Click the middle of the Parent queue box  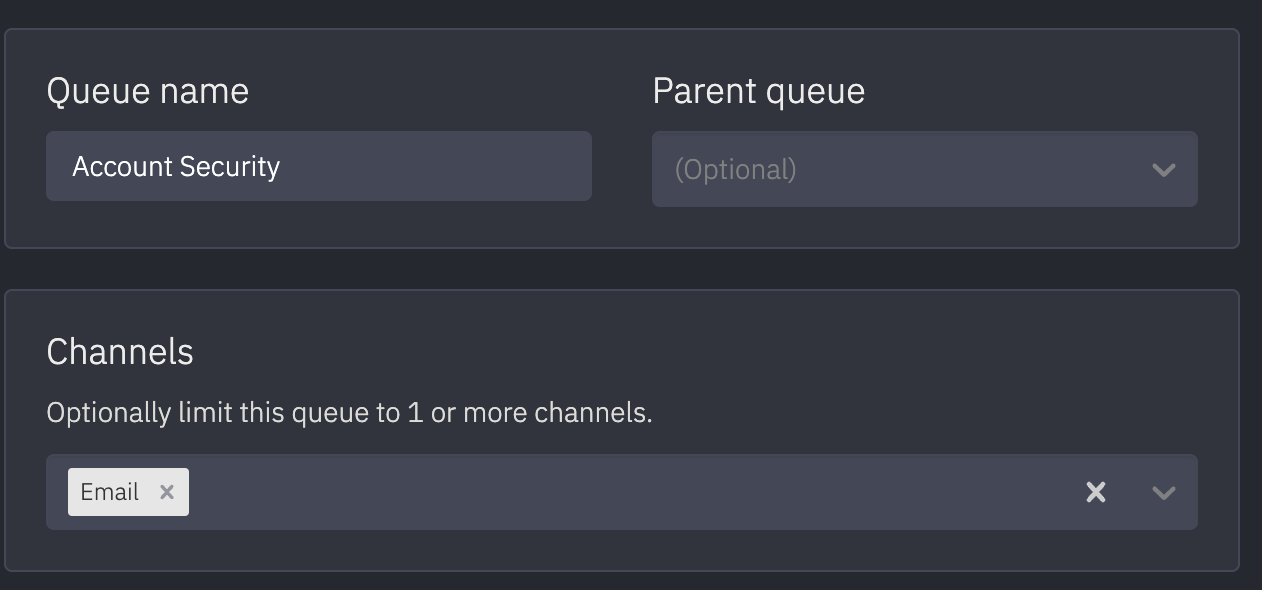click(925, 169)
